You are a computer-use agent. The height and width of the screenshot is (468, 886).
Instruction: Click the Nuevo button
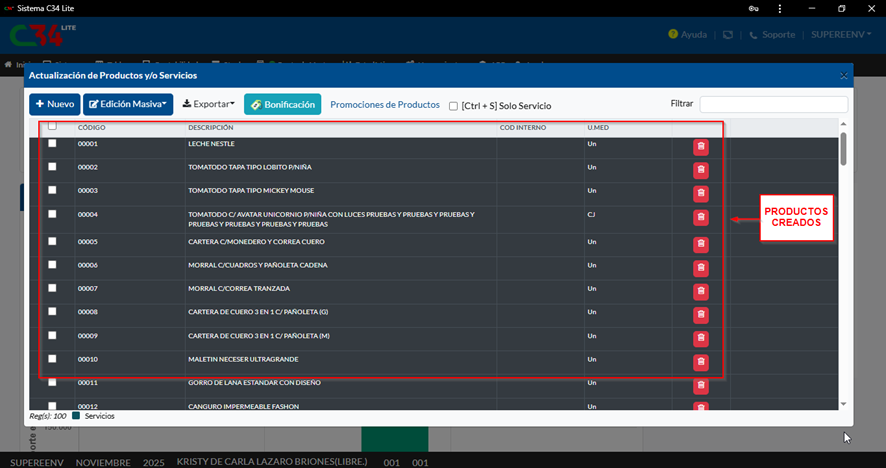point(54,104)
